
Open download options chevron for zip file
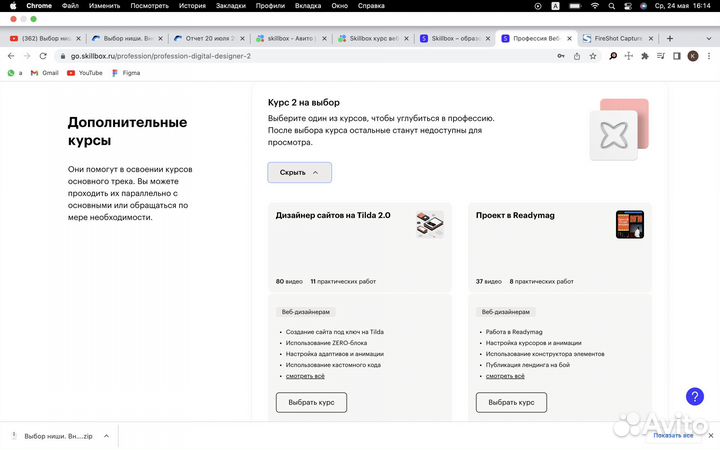pyautogui.click(x=107, y=436)
